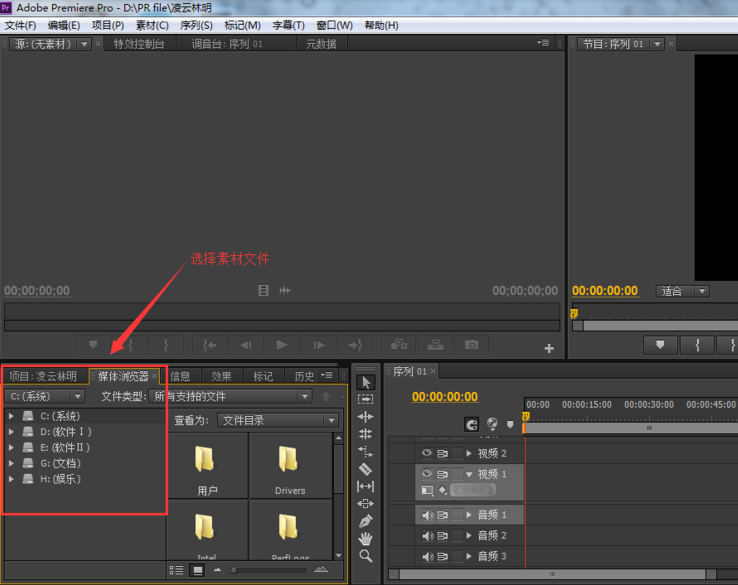
Task: Expand the 音频 1 track triangle
Action: [469, 515]
